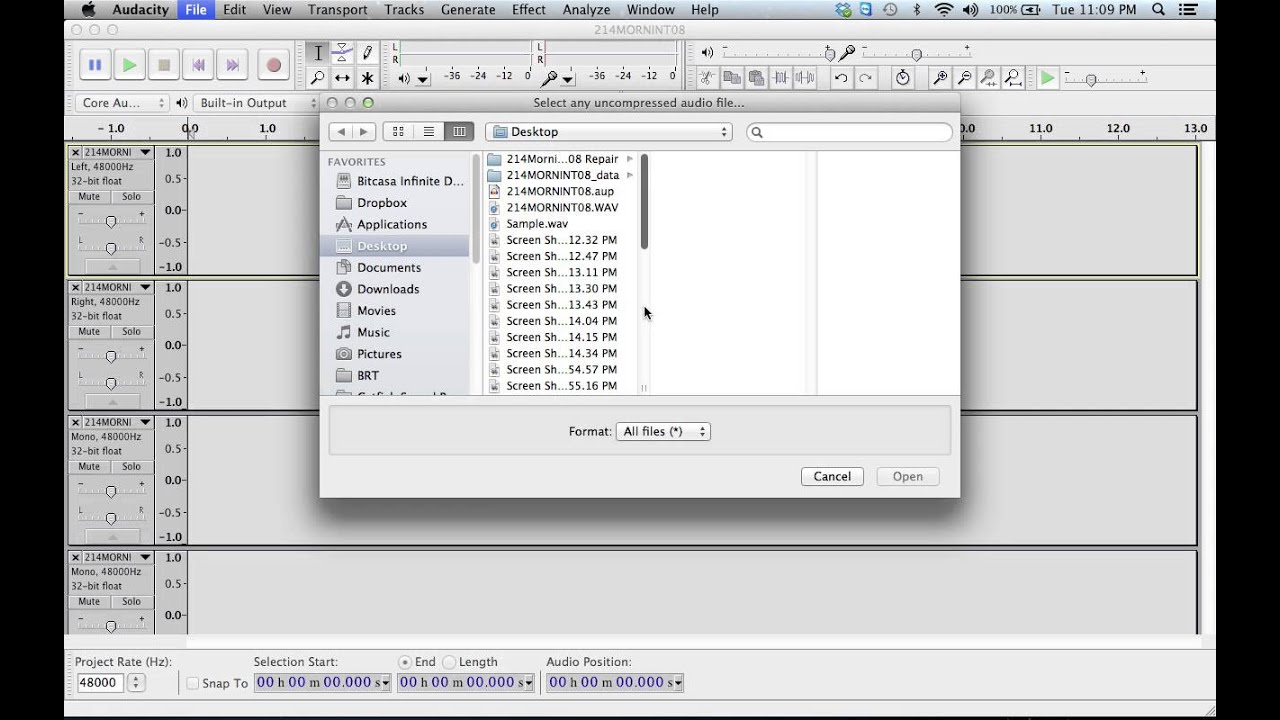
Task: Select the Multi-Tool asterisk icon
Action: 367,77
